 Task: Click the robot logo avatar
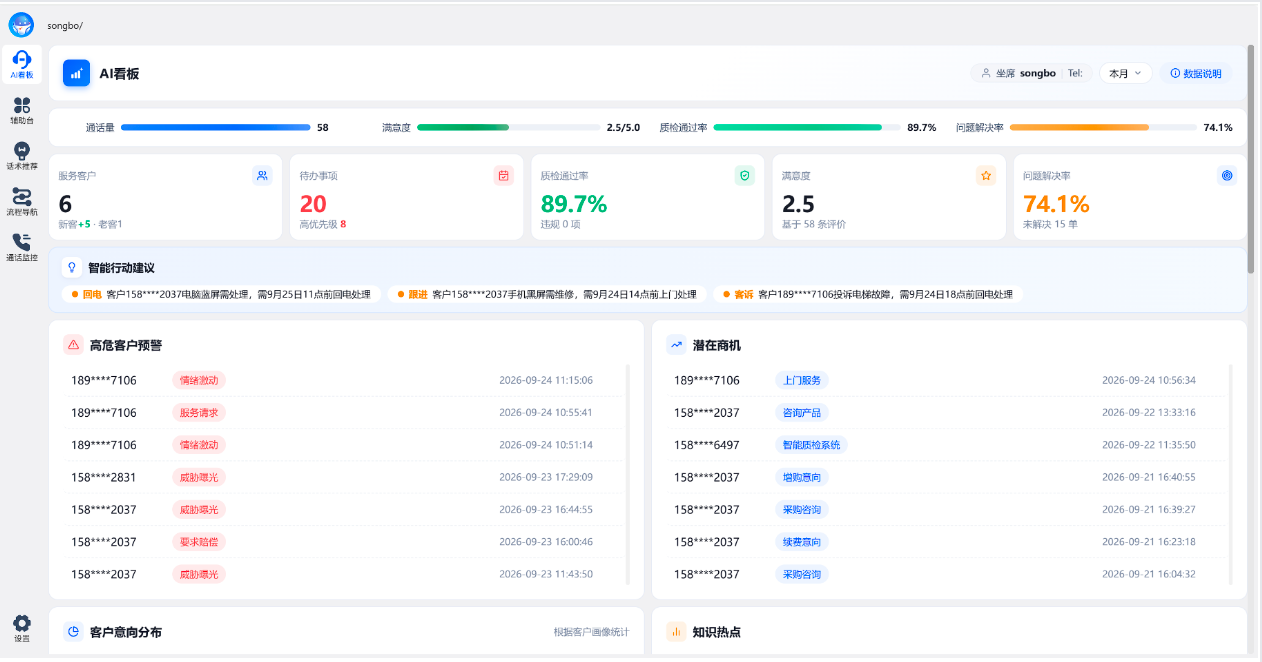(21, 25)
